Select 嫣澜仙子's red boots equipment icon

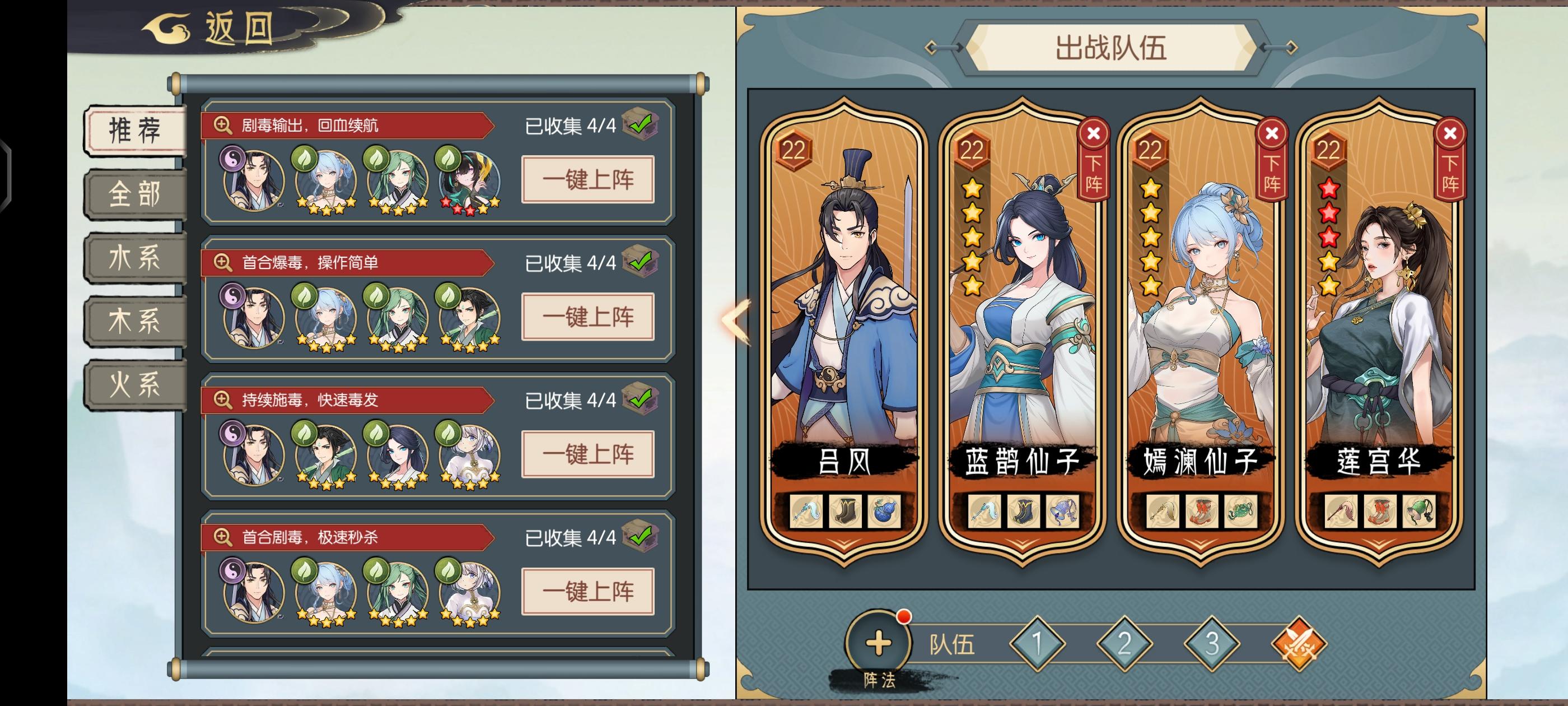point(1202,510)
